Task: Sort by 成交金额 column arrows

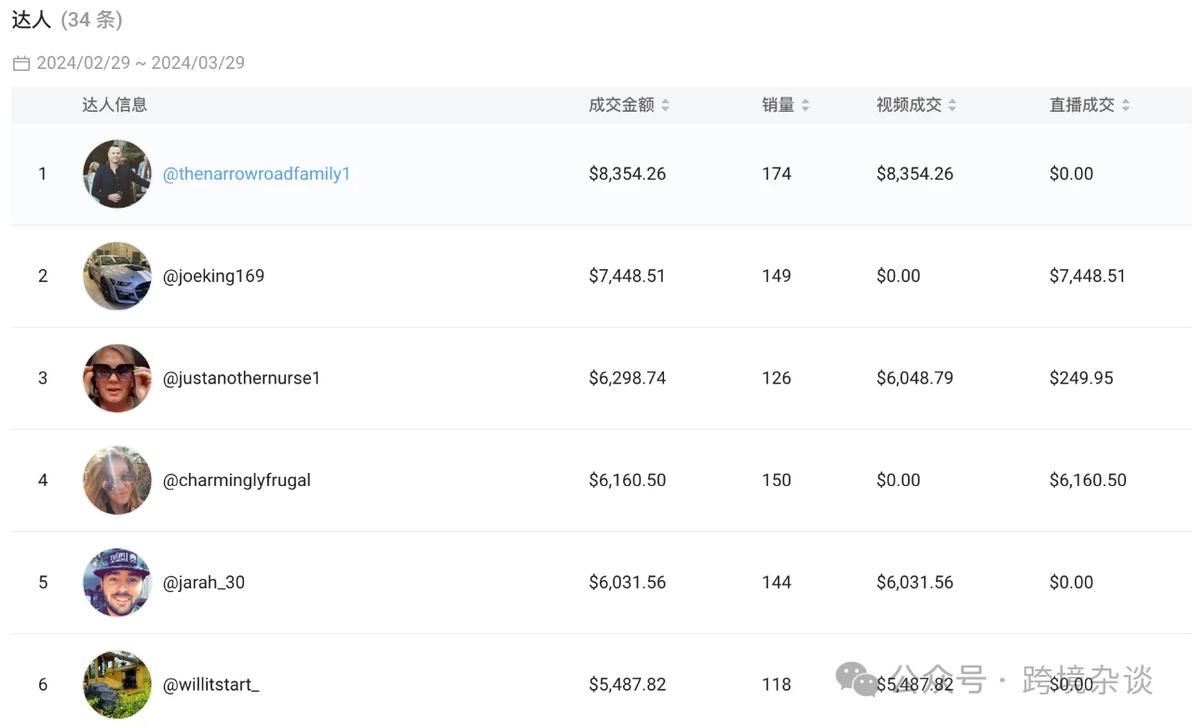Action: [665, 105]
